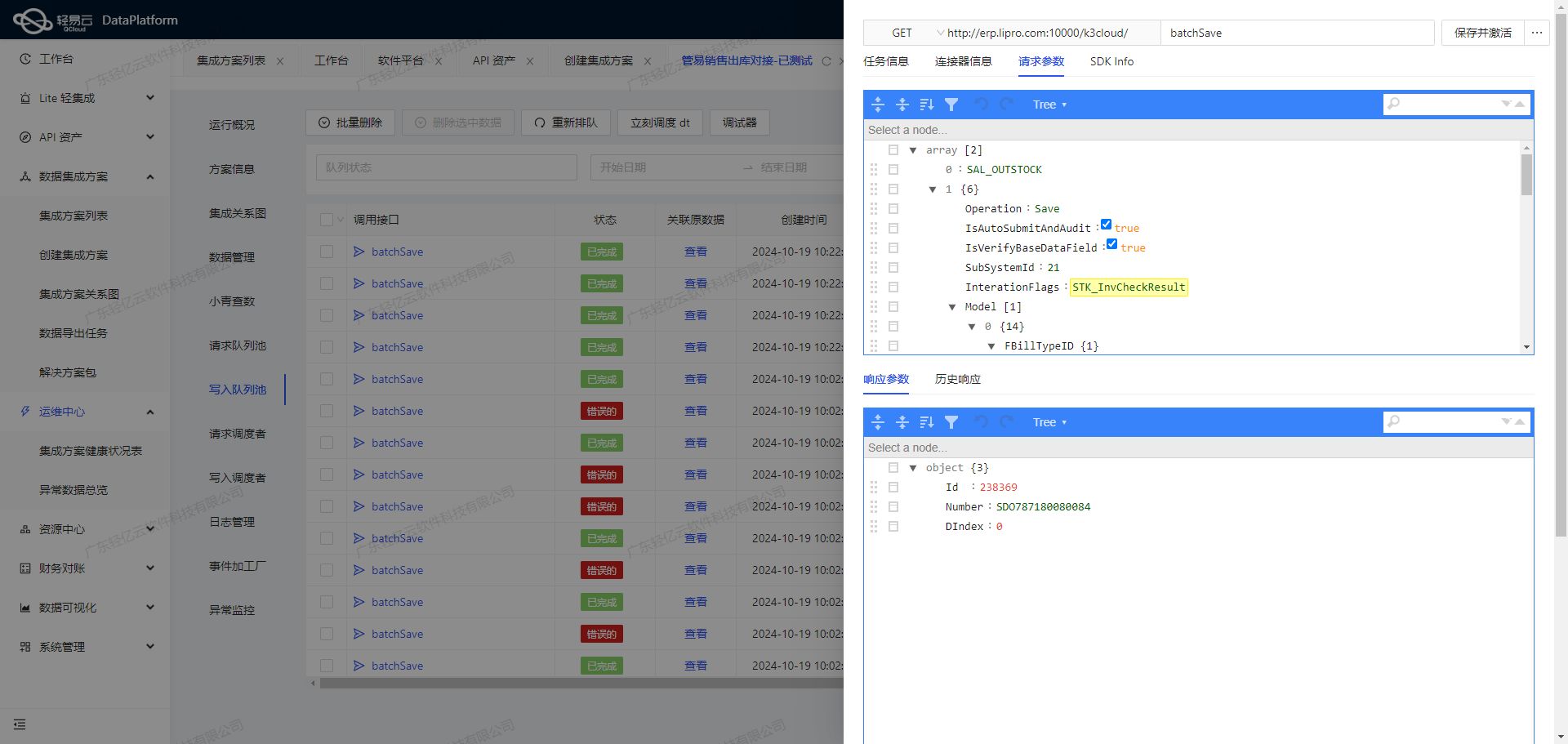Click the 立刻调度 dt button
Image resolution: width=1568 pixels, height=744 pixels.
coord(660,123)
